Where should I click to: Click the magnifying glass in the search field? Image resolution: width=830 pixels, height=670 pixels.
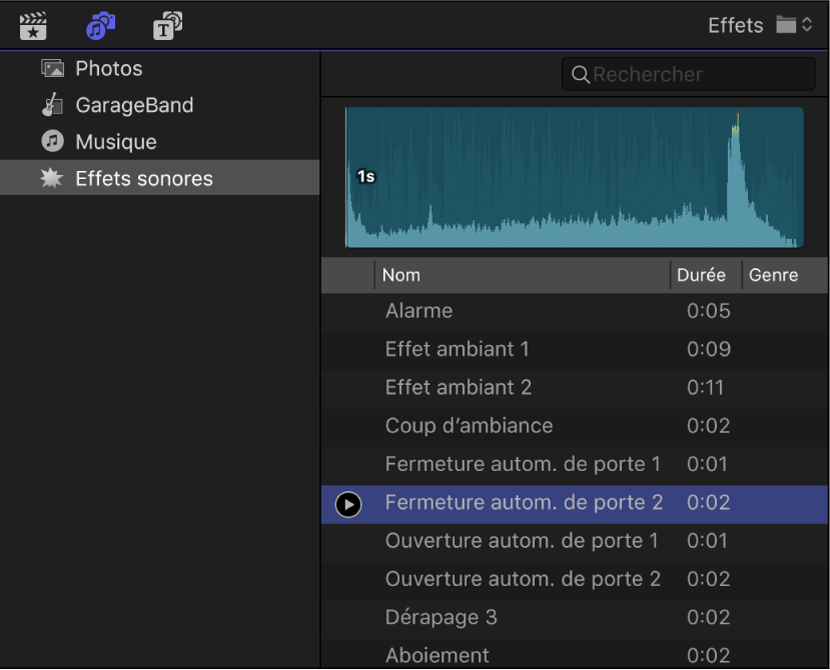pyautogui.click(x=581, y=74)
